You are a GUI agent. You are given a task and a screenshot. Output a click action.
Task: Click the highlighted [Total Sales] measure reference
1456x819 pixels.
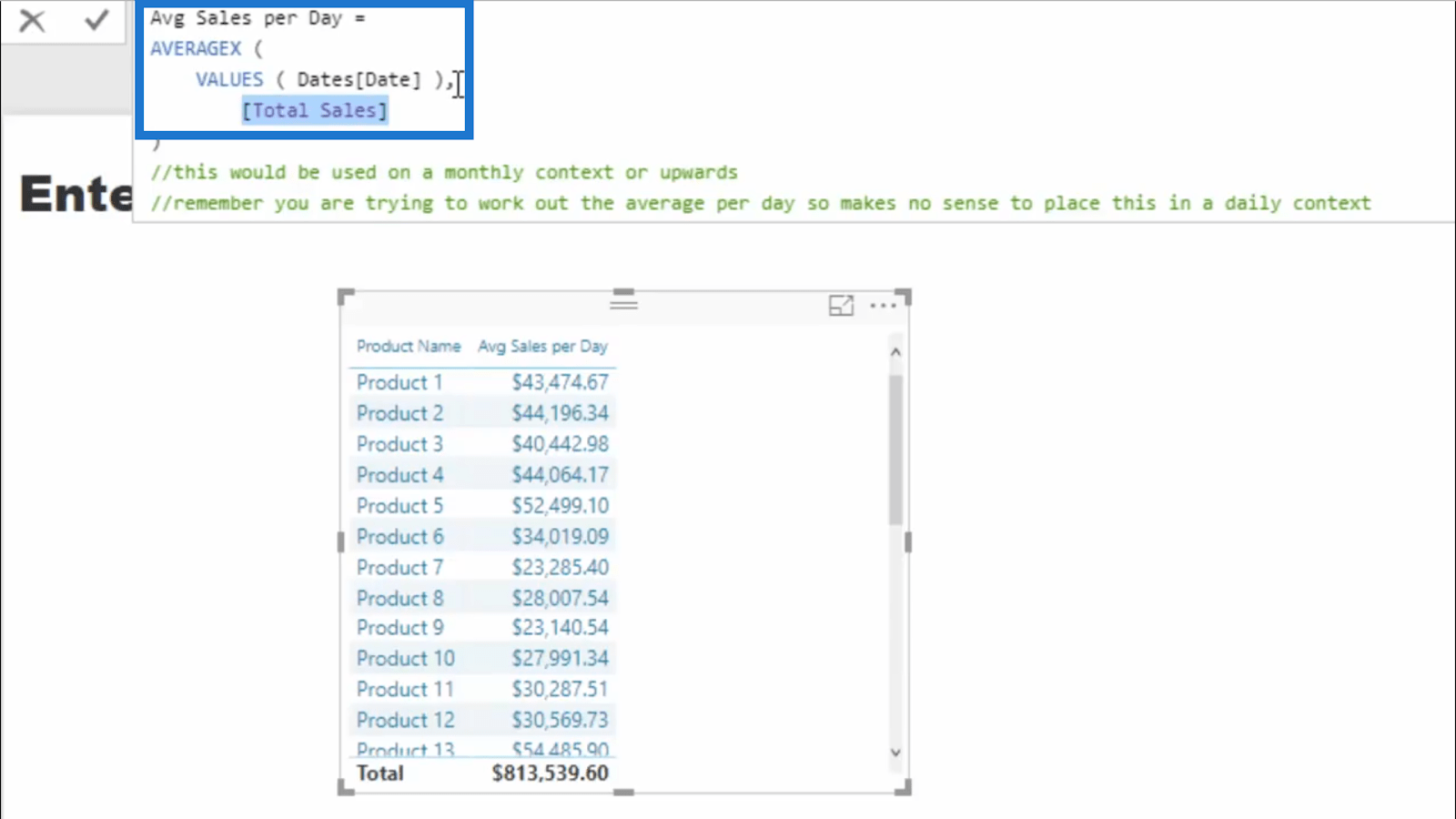315,110
